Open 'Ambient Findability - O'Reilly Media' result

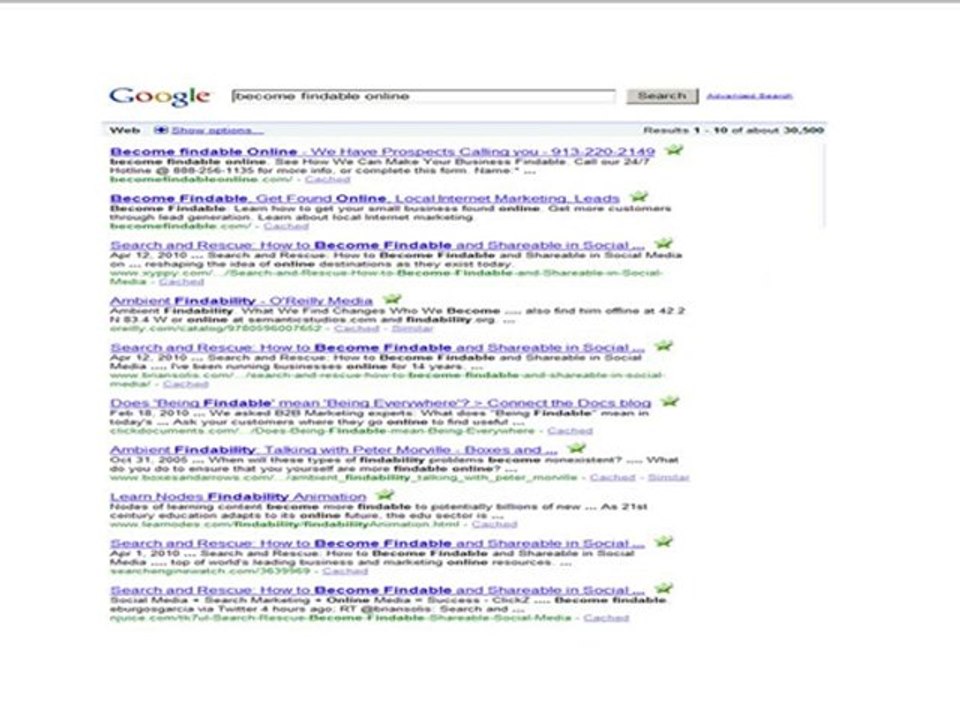click(x=241, y=301)
